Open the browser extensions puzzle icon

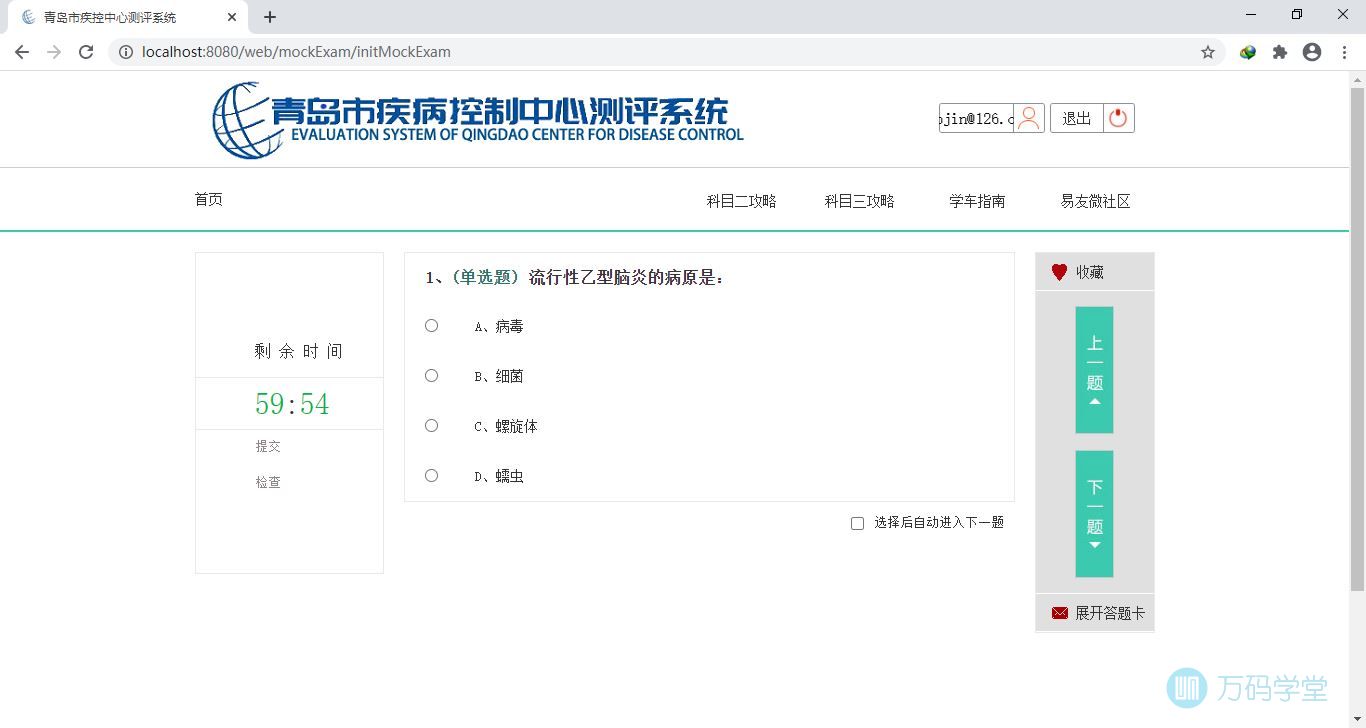click(1280, 52)
